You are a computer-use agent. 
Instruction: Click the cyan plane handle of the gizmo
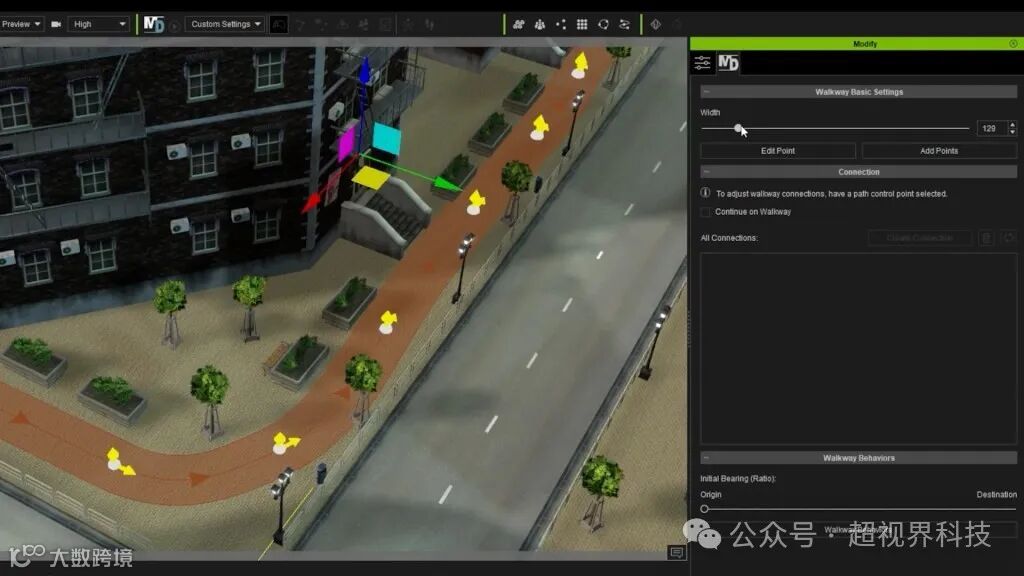click(x=386, y=139)
